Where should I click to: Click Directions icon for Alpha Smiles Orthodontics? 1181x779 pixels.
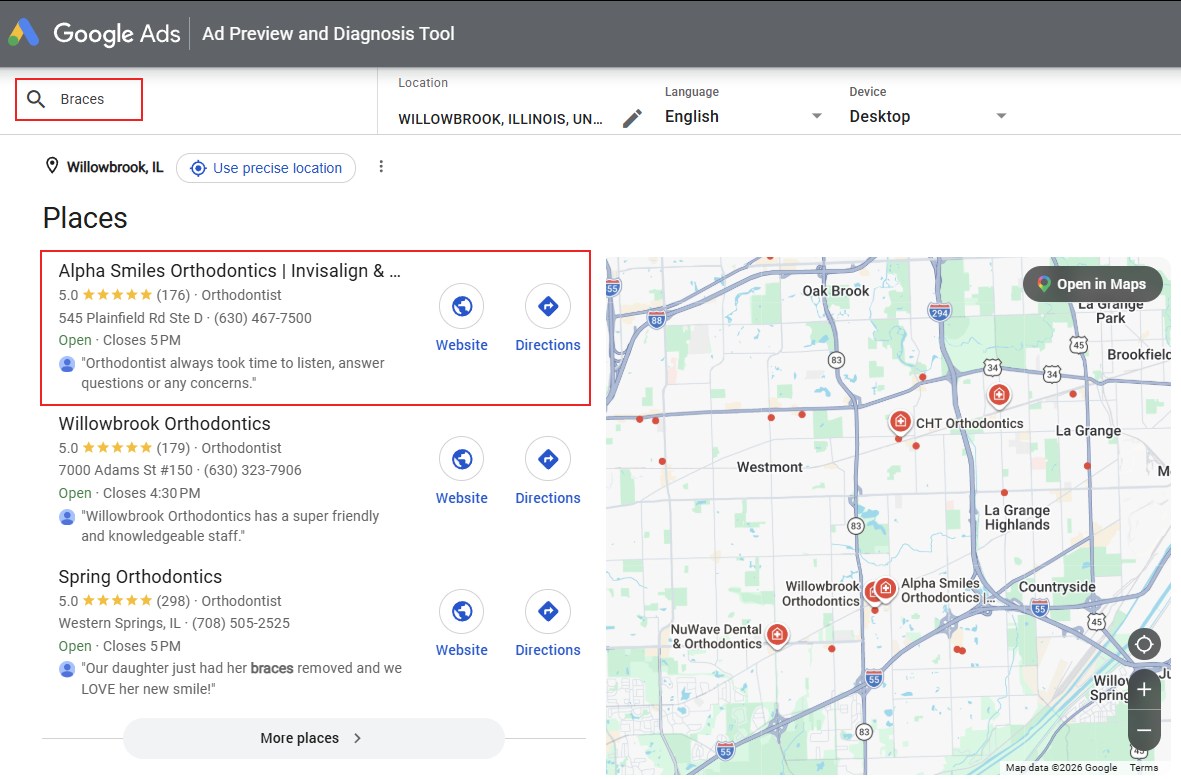coord(548,306)
